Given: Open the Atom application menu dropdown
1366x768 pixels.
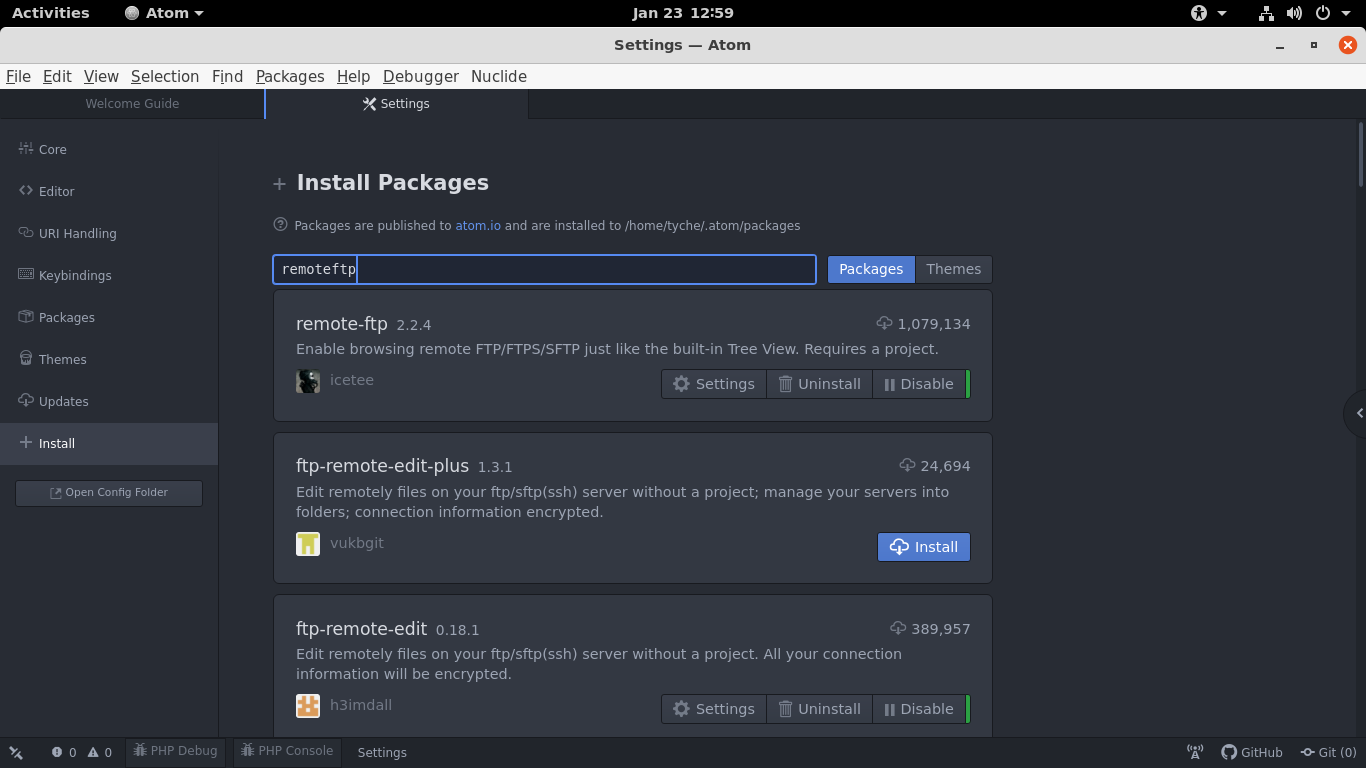Looking at the screenshot, I should [164, 13].
